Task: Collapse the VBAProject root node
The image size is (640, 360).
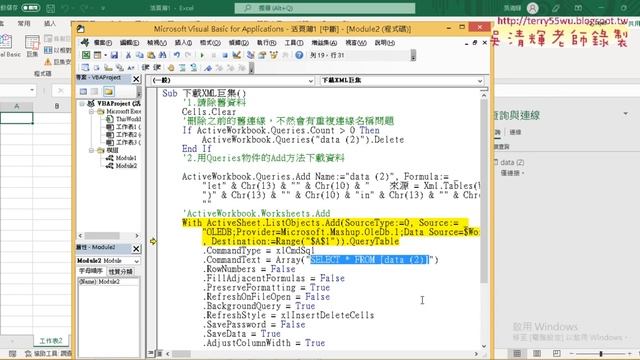Action: pyautogui.click(x=82, y=104)
